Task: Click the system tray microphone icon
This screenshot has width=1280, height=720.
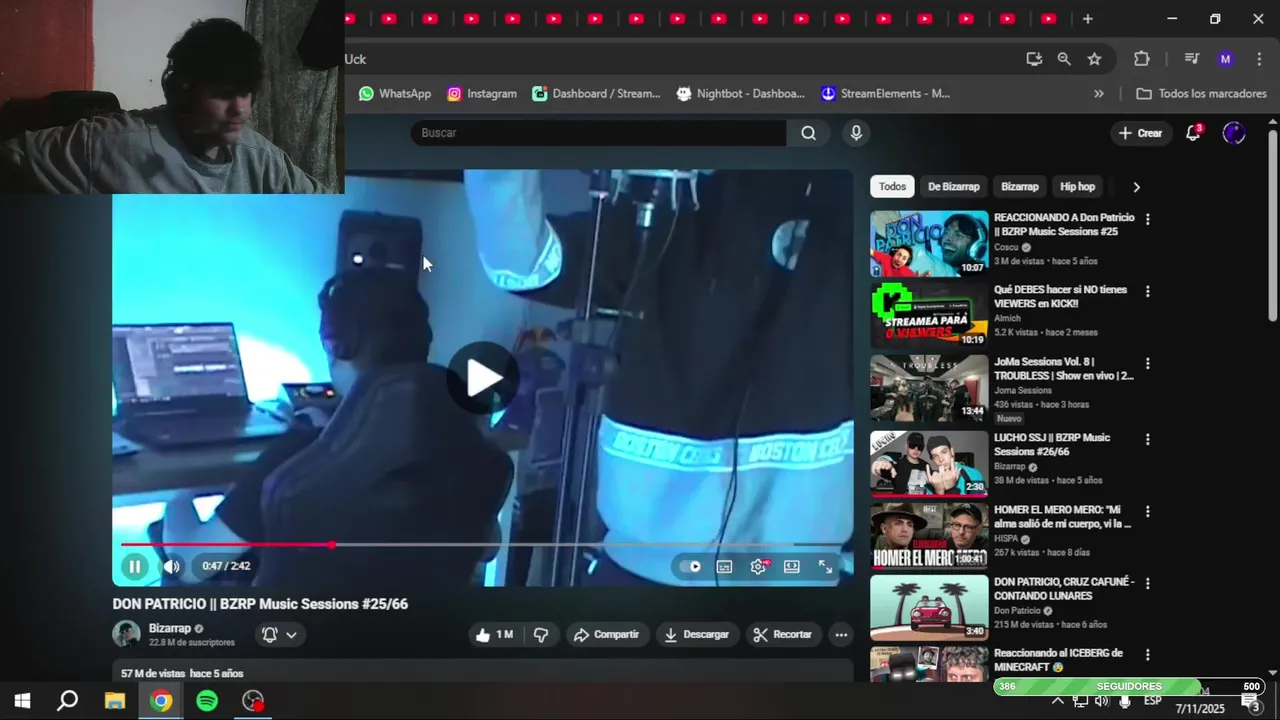Action: pyautogui.click(x=1125, y=701)
